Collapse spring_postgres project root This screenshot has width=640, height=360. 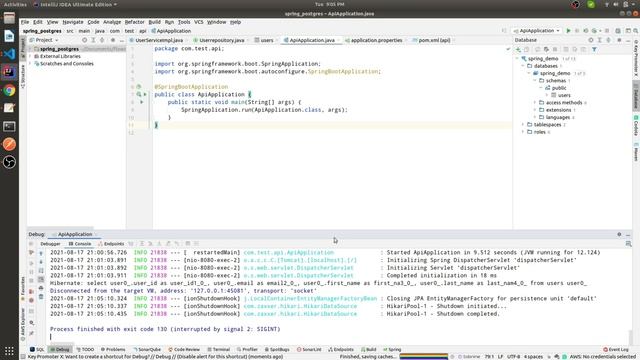click(x=31, y=49)
